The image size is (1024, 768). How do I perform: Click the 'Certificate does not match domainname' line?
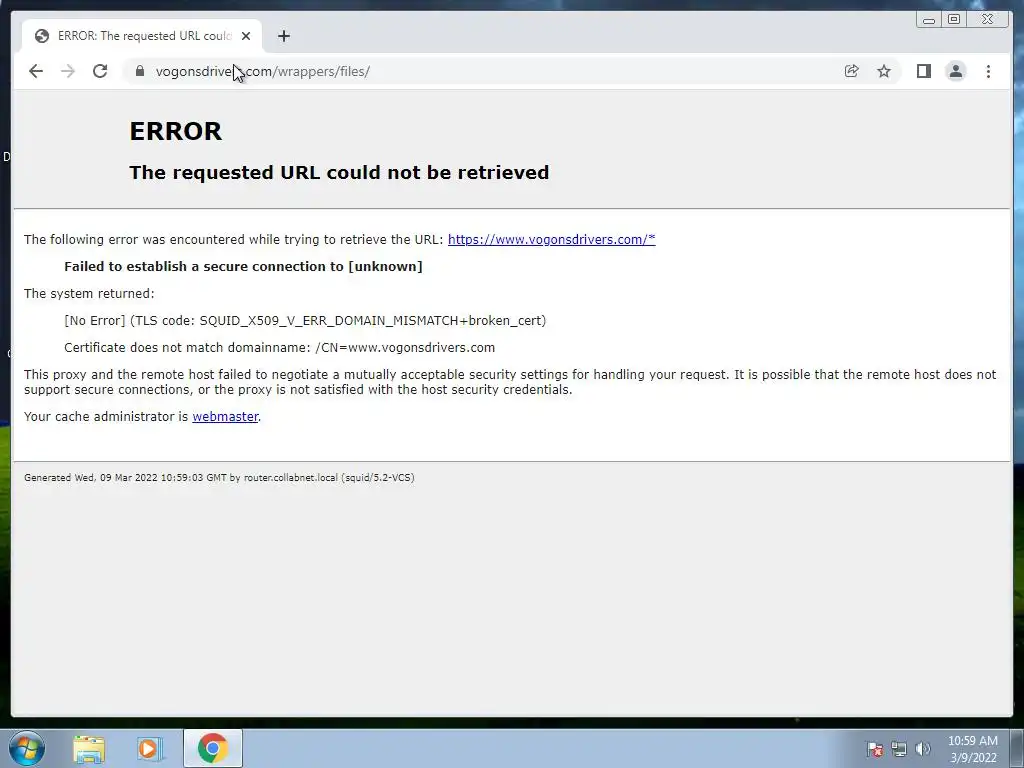click(x=280, y=347)
